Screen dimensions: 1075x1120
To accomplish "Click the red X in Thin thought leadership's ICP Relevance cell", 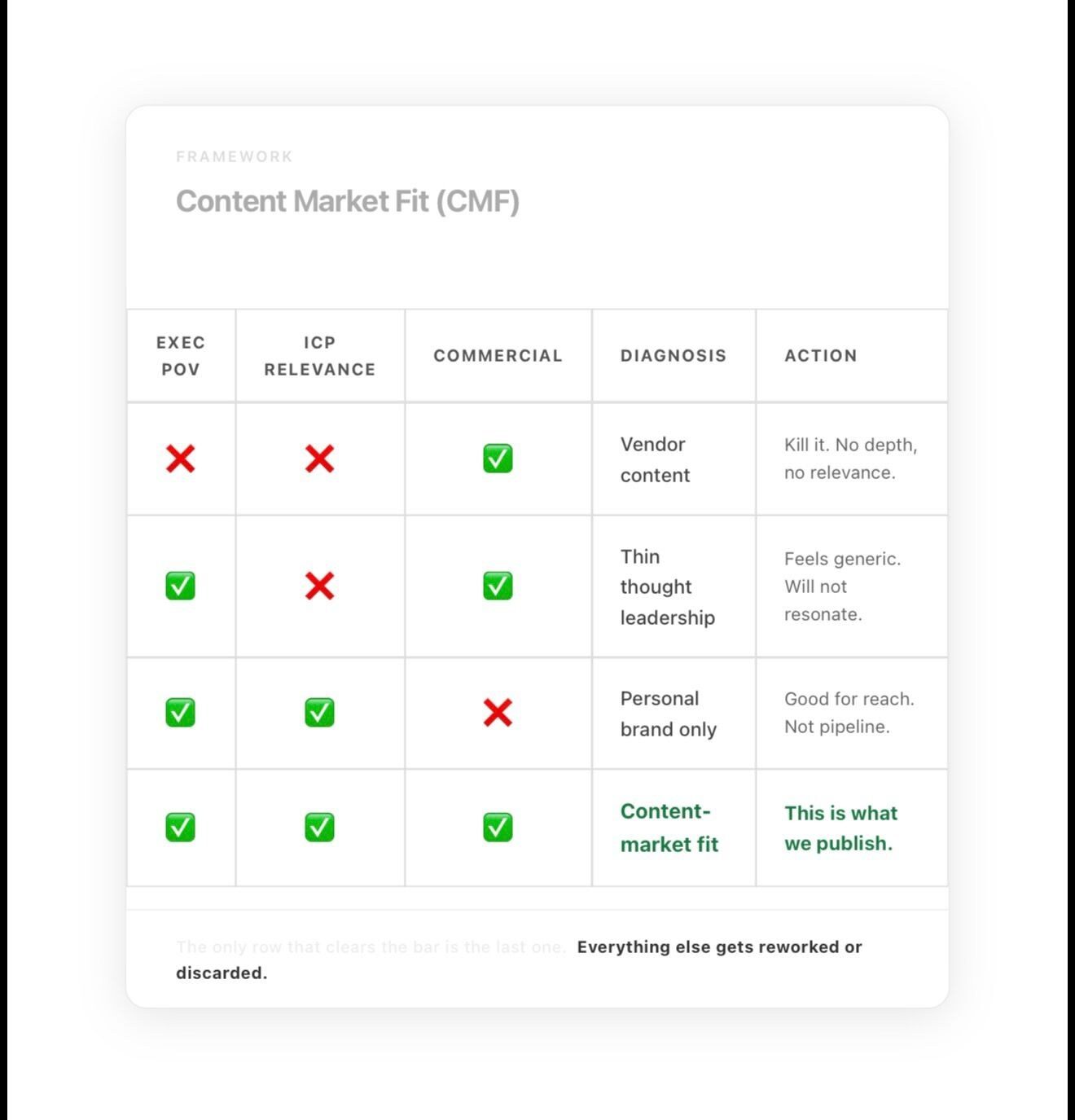I will [x=319, y=586].
